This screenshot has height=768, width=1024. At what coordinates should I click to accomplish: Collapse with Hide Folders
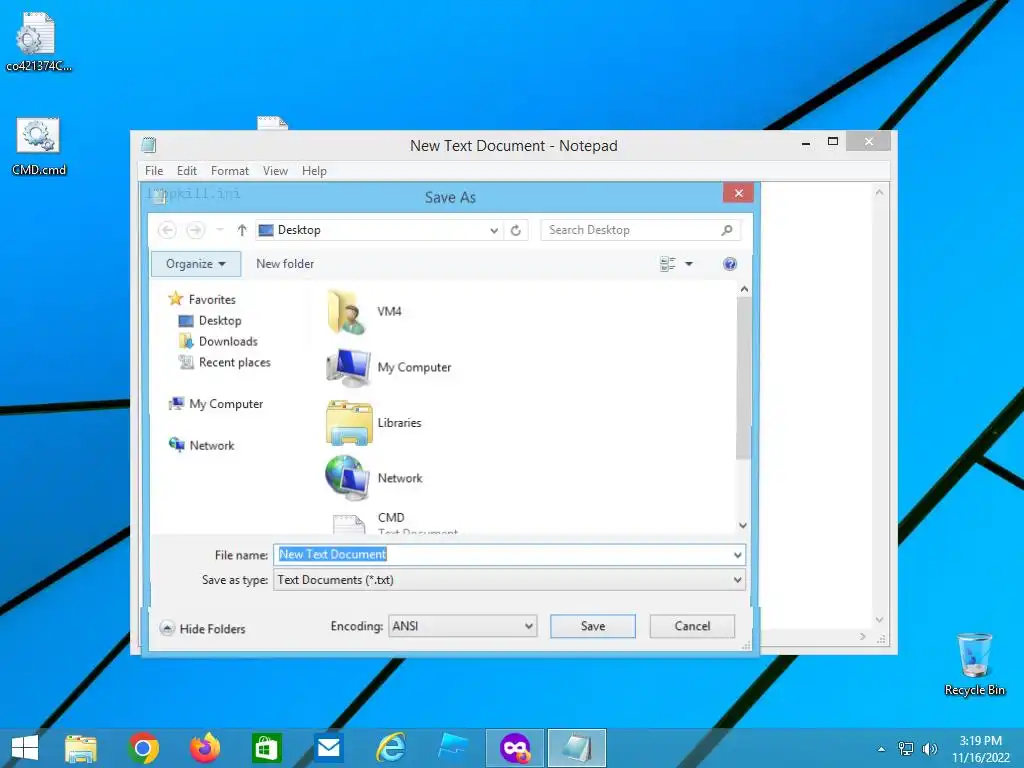point(202,629)
